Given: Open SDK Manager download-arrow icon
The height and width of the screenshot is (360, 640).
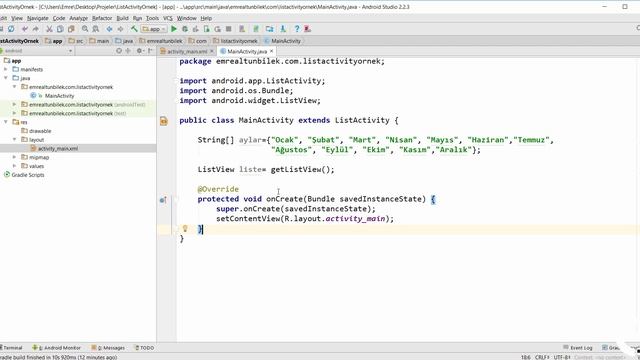Looking at the screenshot, I should (x=283, y=29).
